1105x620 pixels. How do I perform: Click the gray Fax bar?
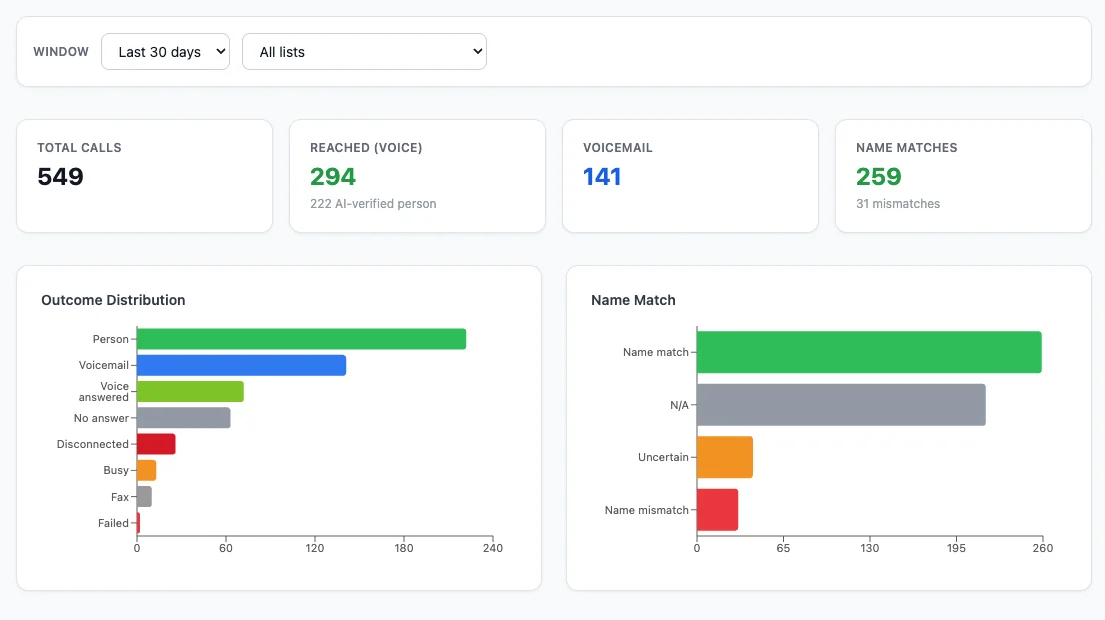click(x=144, y=497)
